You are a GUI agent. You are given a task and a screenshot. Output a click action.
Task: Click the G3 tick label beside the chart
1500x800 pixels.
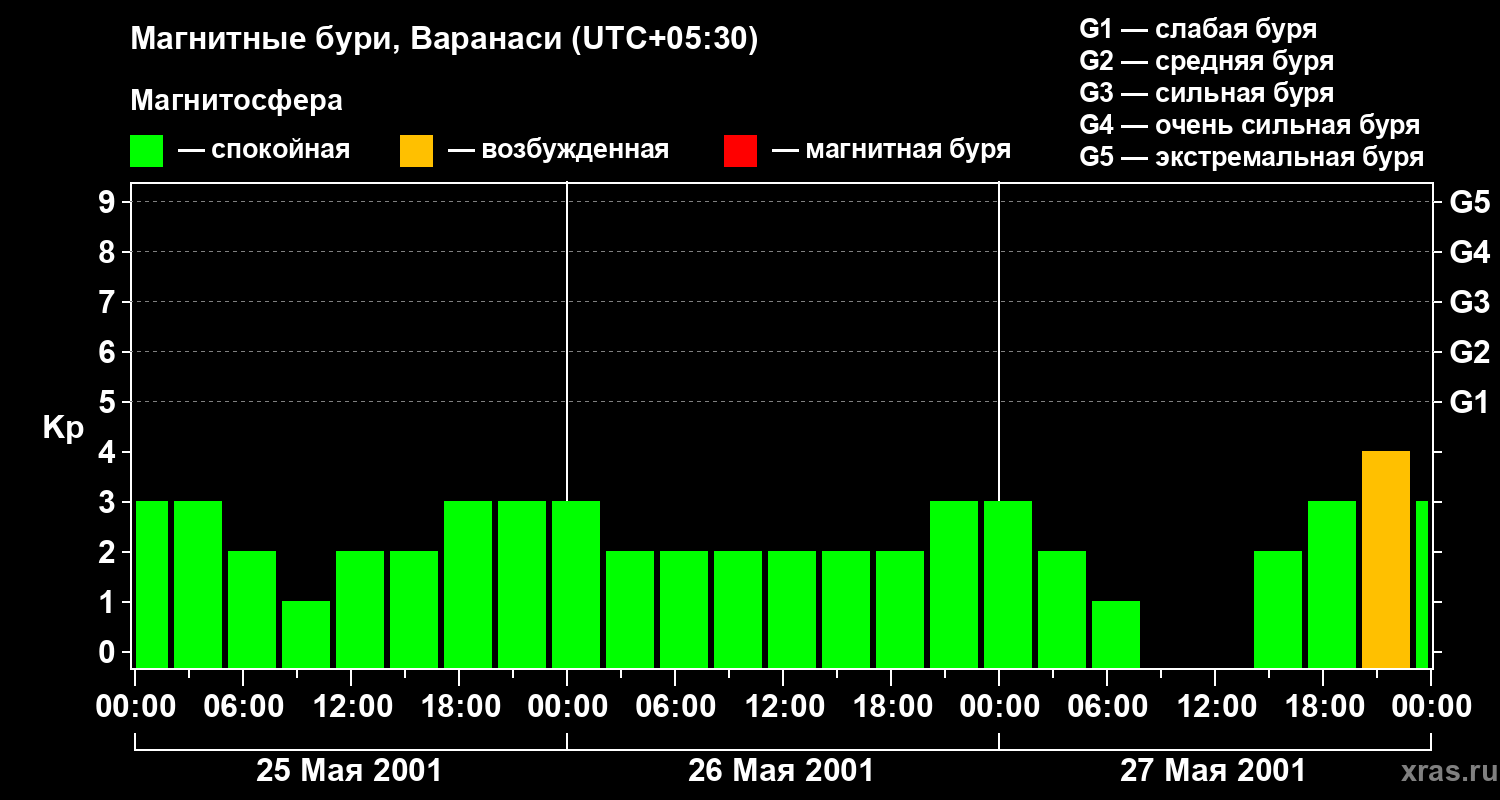pos(1469,302)
